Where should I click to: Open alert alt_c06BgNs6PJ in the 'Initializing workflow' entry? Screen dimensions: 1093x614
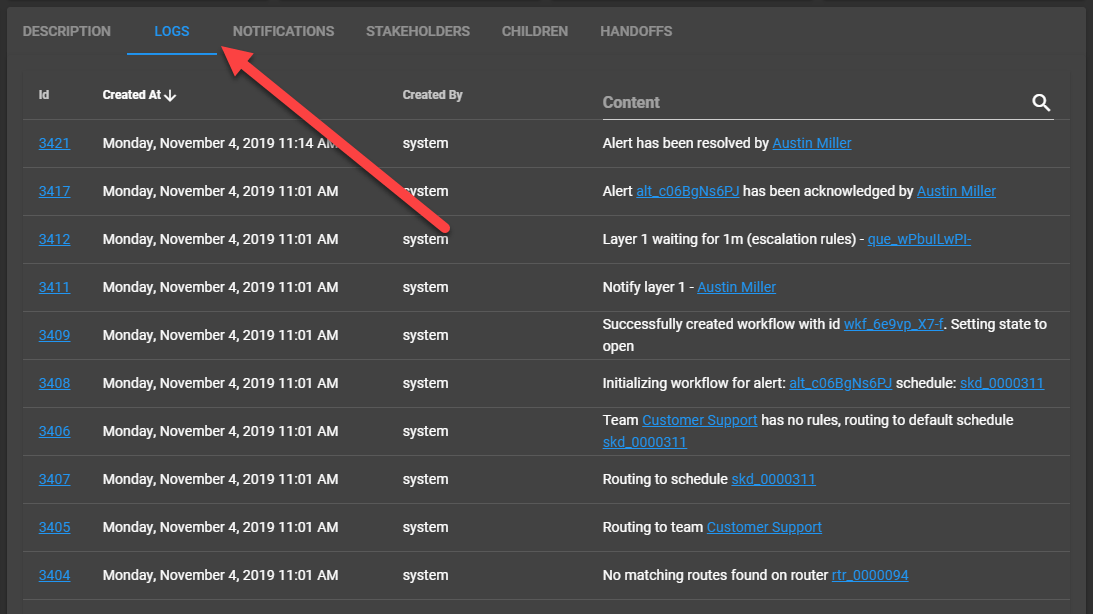(x=841, y=384)
